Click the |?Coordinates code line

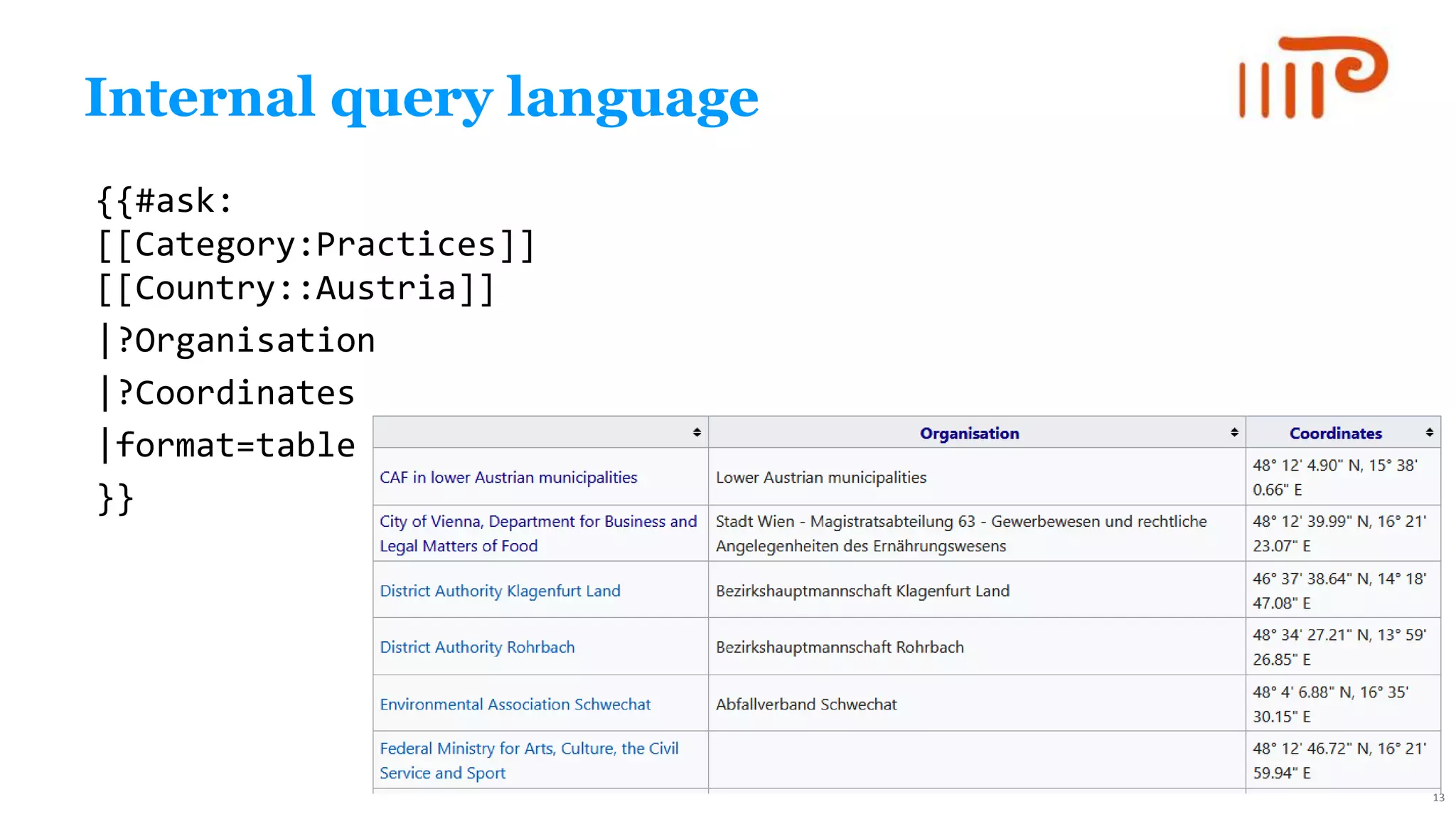coord(227,393)
